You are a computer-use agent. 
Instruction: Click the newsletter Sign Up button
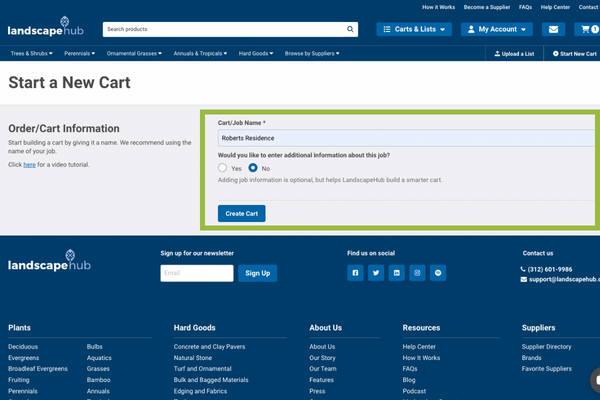258,273
